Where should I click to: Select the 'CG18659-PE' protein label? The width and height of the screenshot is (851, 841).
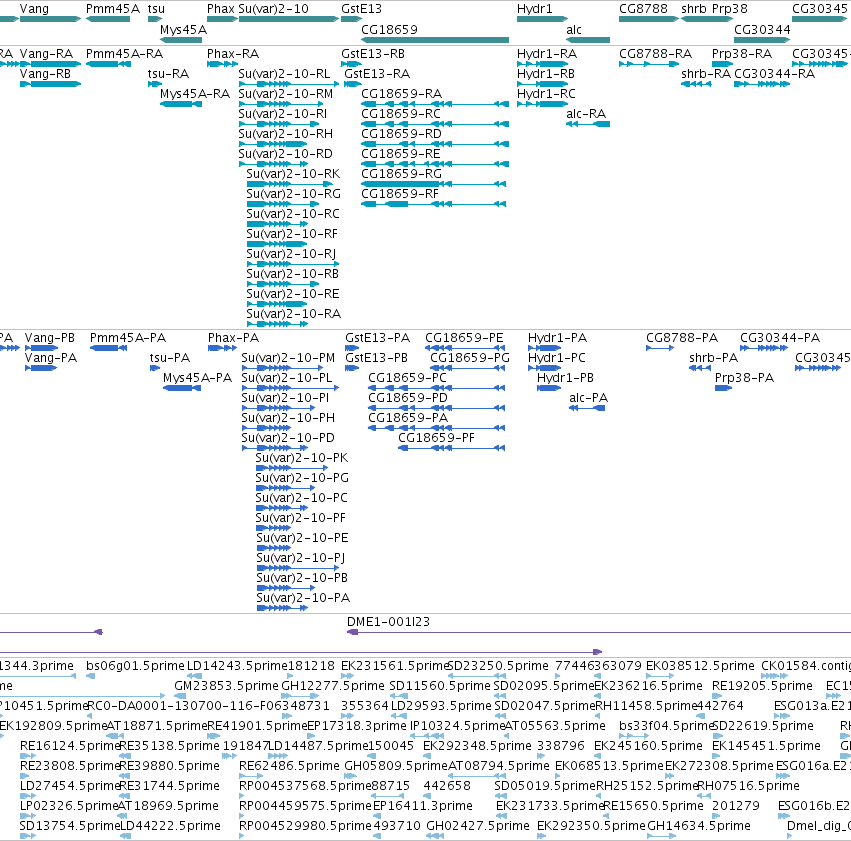pos(465,338)
